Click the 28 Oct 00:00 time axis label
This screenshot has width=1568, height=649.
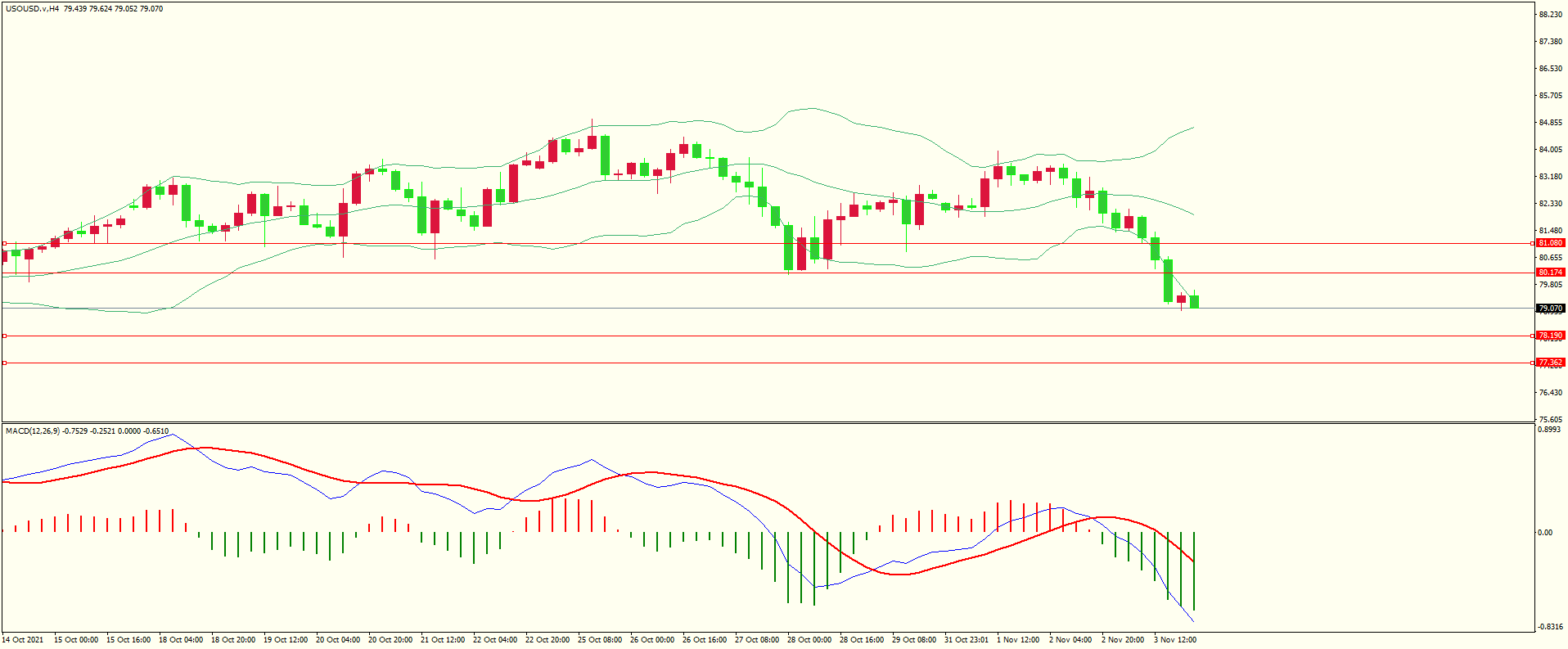[809, 640]
